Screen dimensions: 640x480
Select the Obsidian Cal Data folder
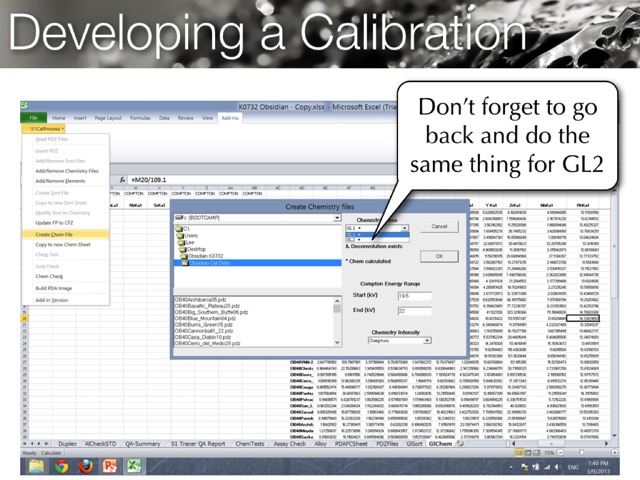[x=215, y=262]
